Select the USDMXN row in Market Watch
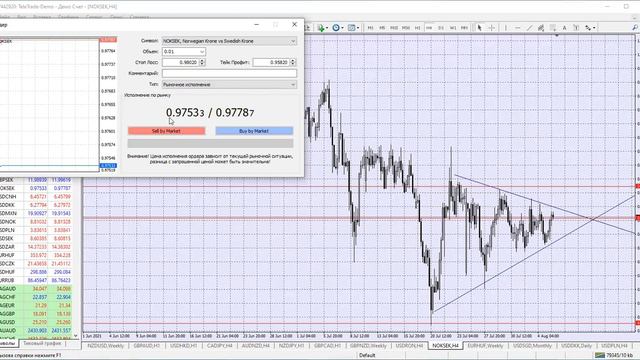Screen dimensions: 640x360 tap(36, 213)
